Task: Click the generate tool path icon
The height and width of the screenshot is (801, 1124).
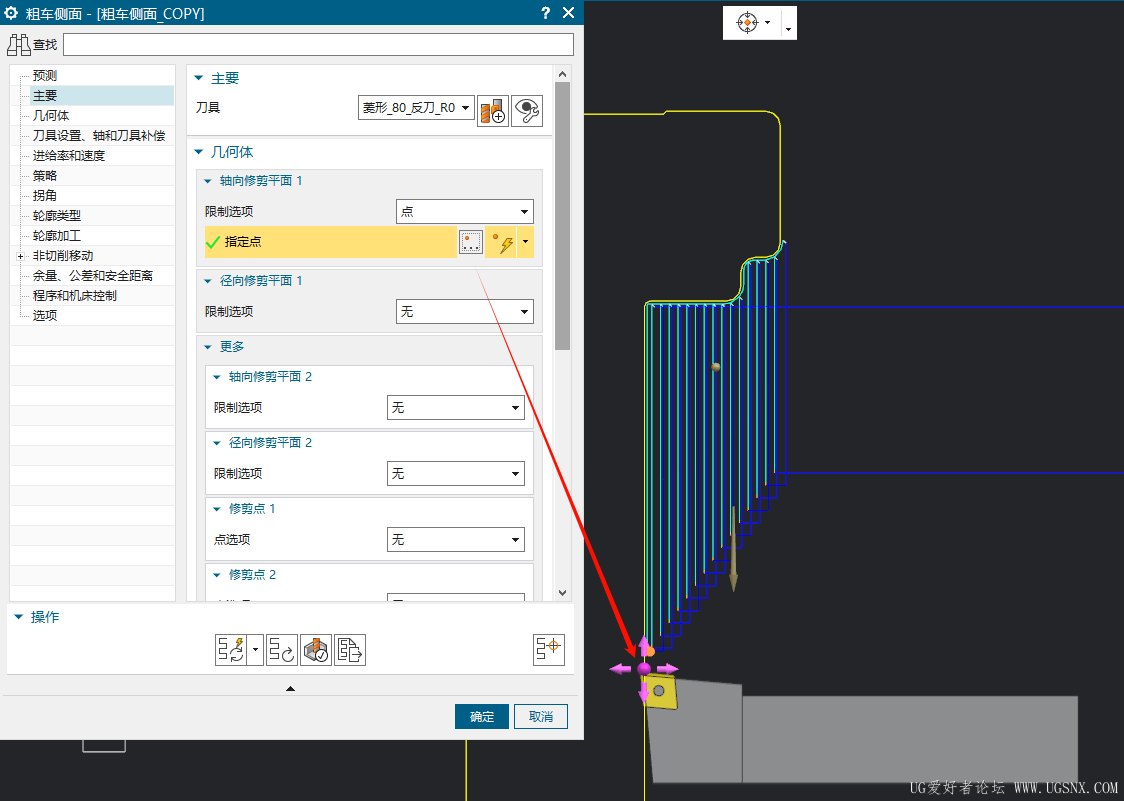Action: coord(231,650)
